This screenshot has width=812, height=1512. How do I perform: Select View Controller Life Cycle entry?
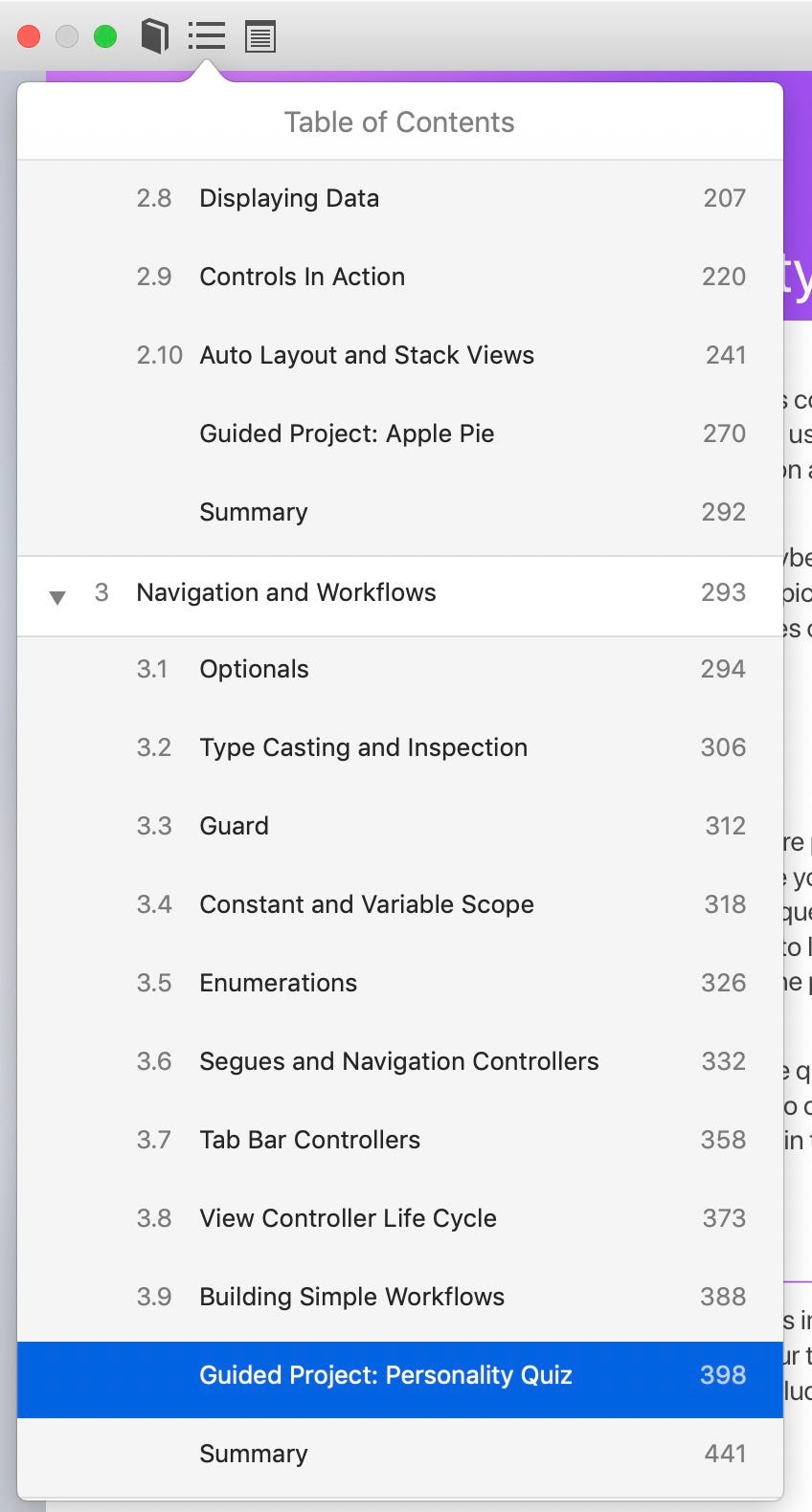(x=400, y=1218)
